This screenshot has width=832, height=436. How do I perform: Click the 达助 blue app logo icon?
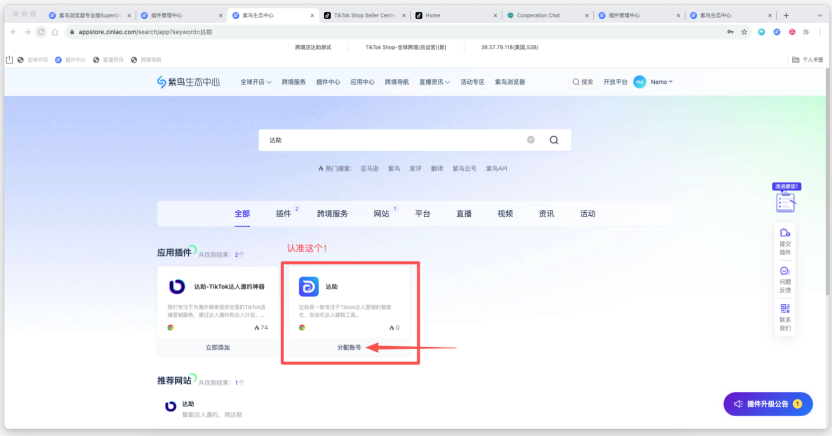pyautogui.click(x=308, y=287)
